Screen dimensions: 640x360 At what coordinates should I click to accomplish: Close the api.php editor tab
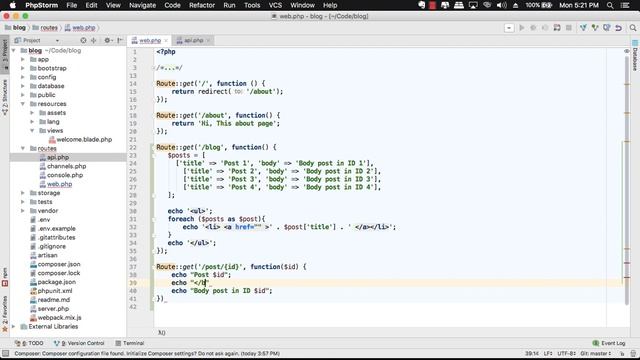tap(208, 40)
